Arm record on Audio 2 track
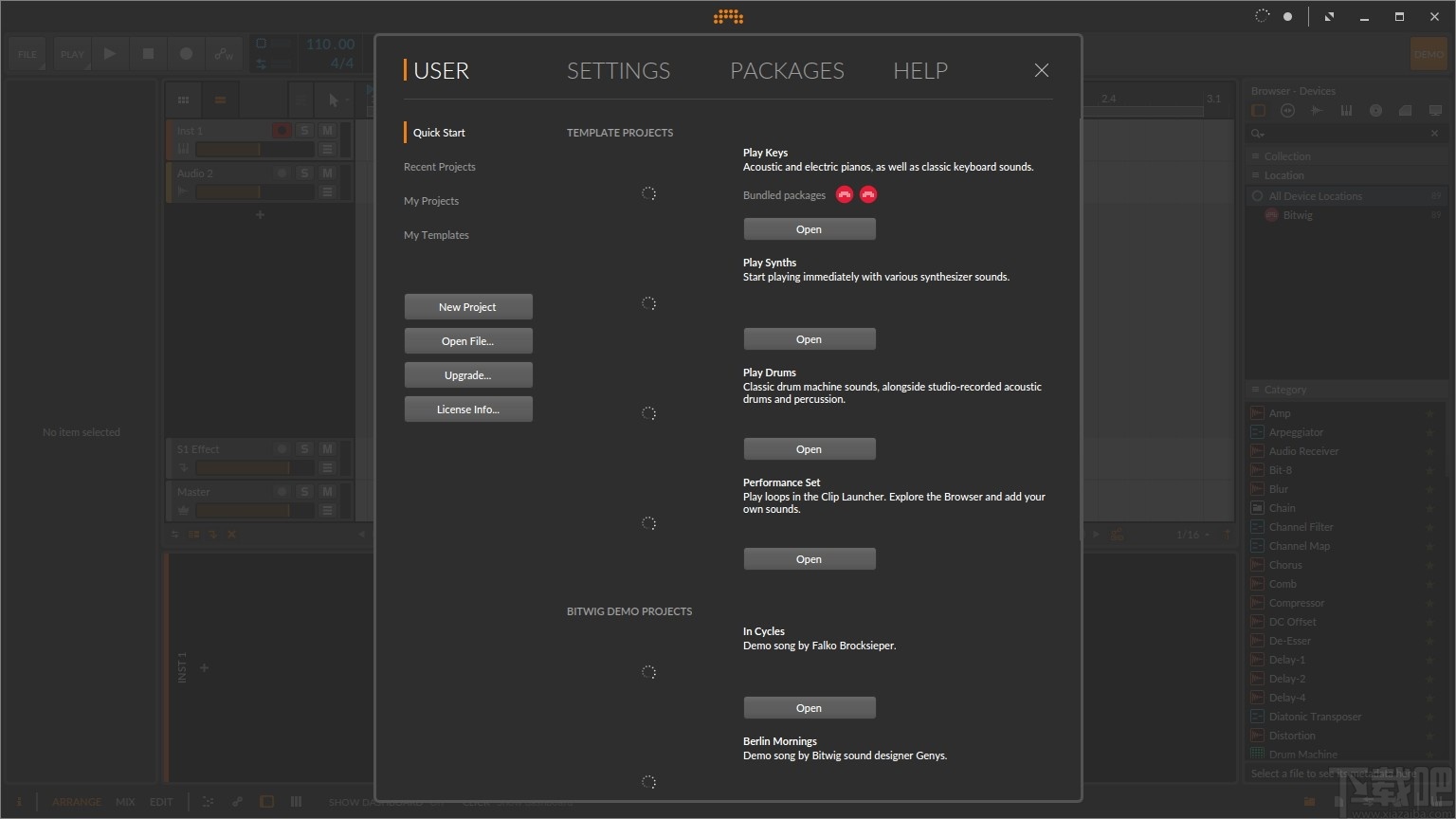 (282, 173)
